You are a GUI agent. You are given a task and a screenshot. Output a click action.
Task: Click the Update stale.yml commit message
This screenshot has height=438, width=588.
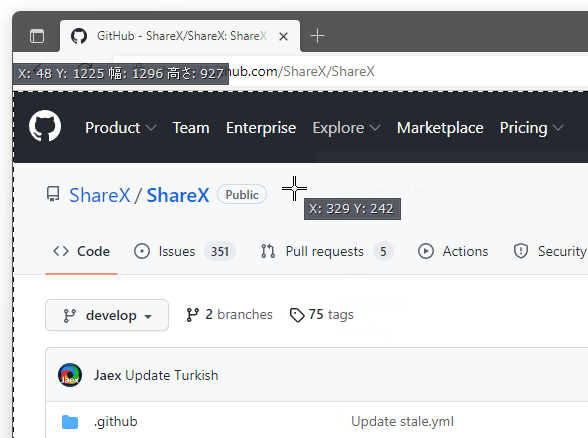tap(402, 422)
